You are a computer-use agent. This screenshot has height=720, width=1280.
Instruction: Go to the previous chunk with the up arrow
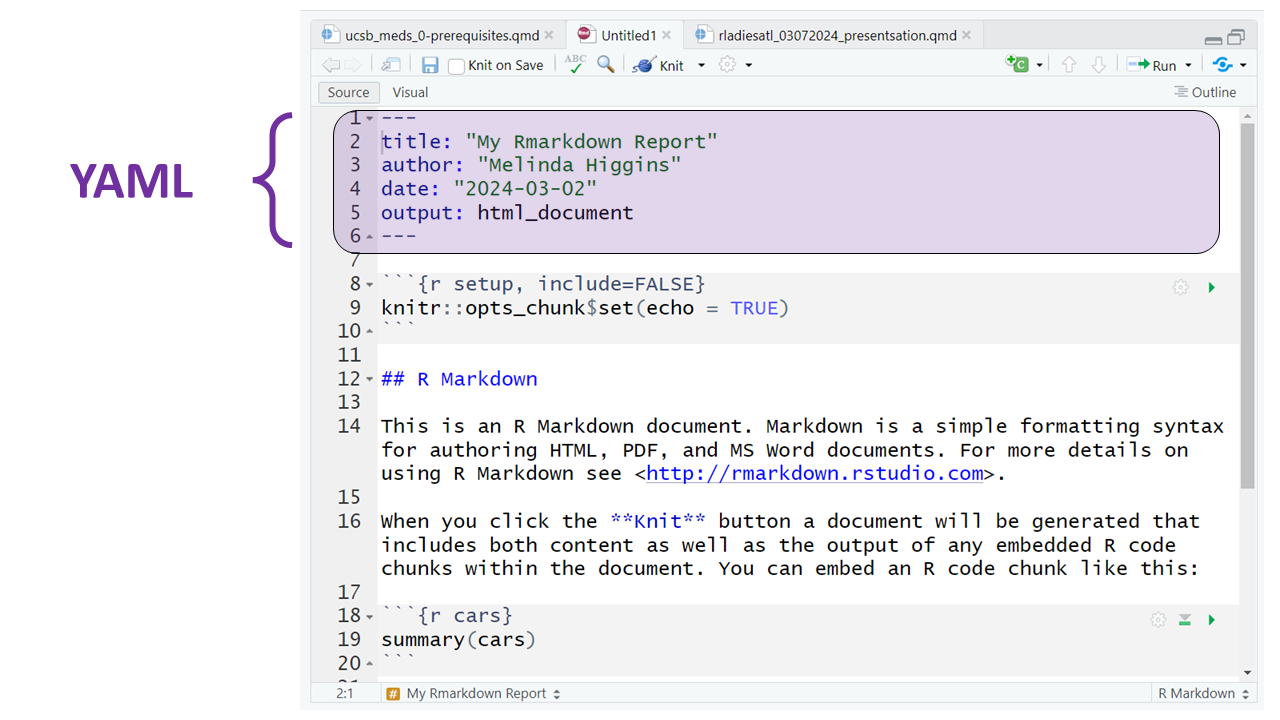click(x=1069, y=65)
